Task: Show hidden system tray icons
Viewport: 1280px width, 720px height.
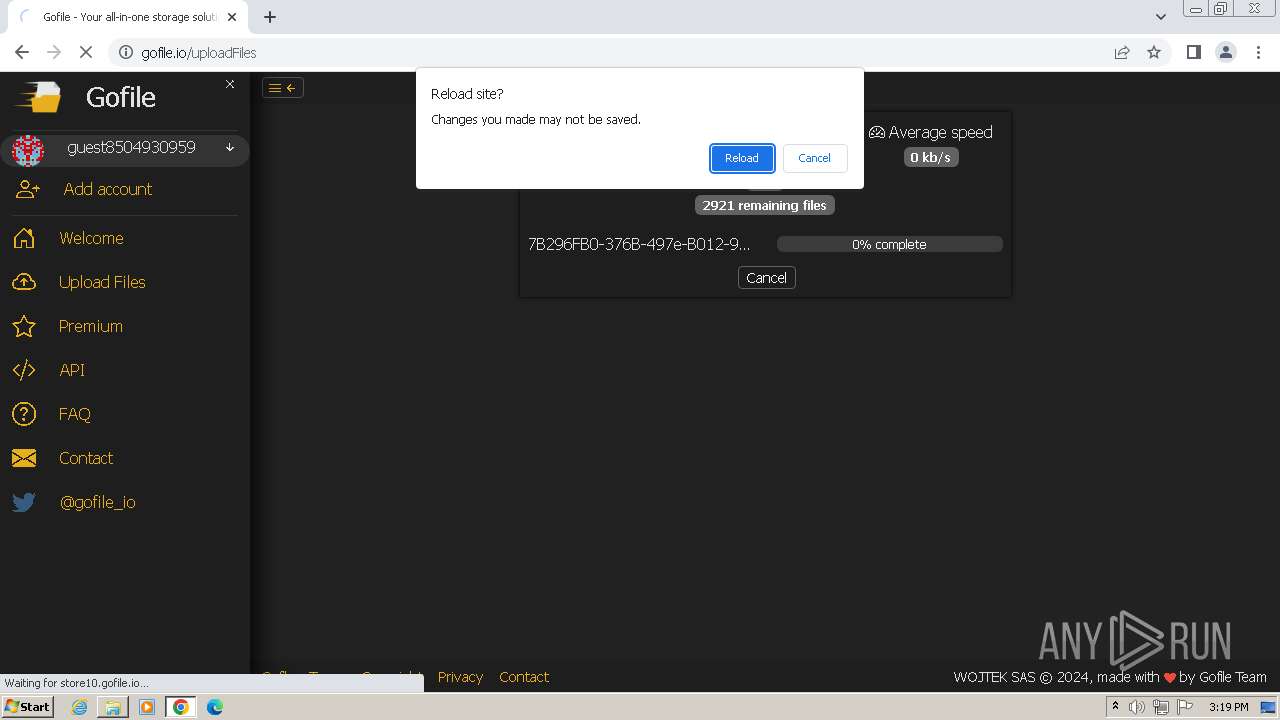Action: 1115,707
